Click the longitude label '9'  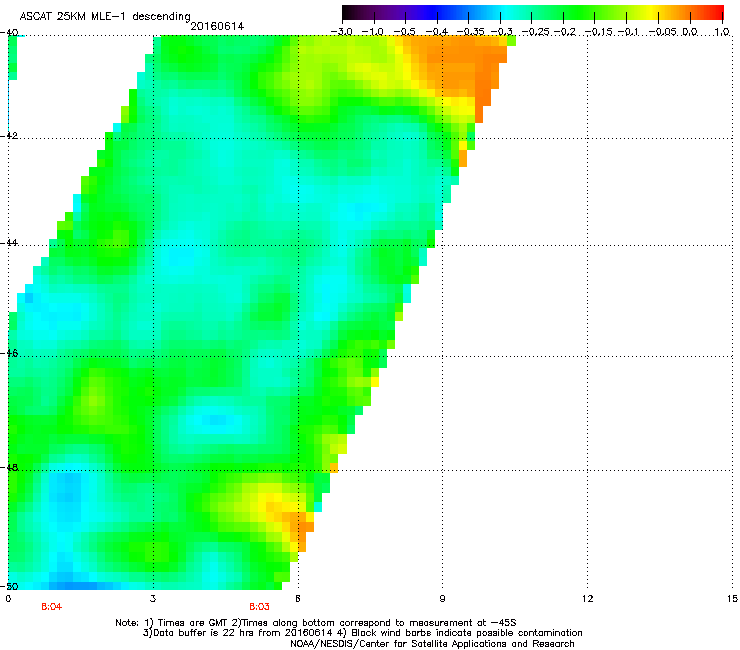coord(442,599)
